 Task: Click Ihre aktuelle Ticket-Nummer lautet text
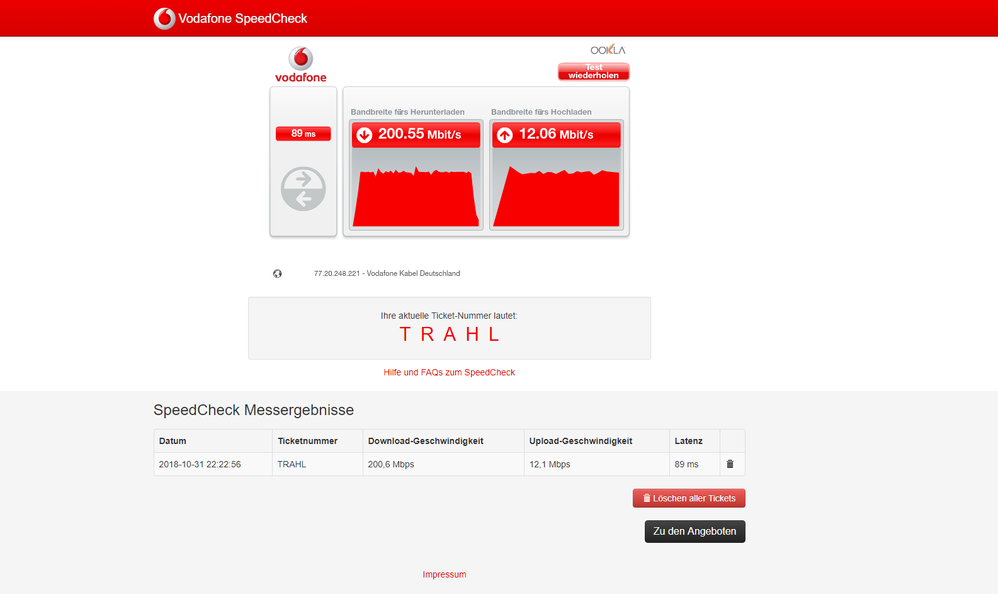[449, 316]
